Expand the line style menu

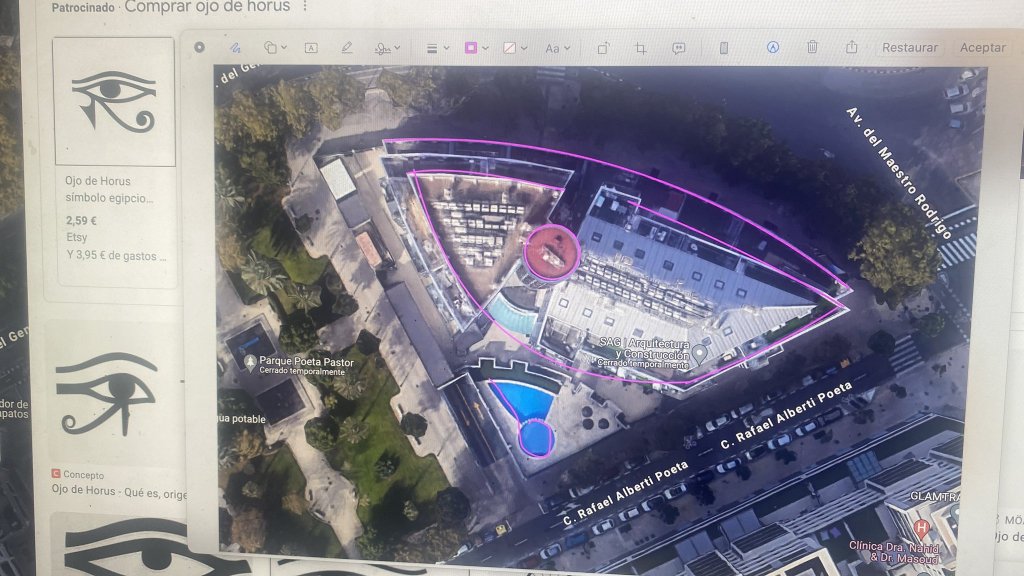(435, 47)
